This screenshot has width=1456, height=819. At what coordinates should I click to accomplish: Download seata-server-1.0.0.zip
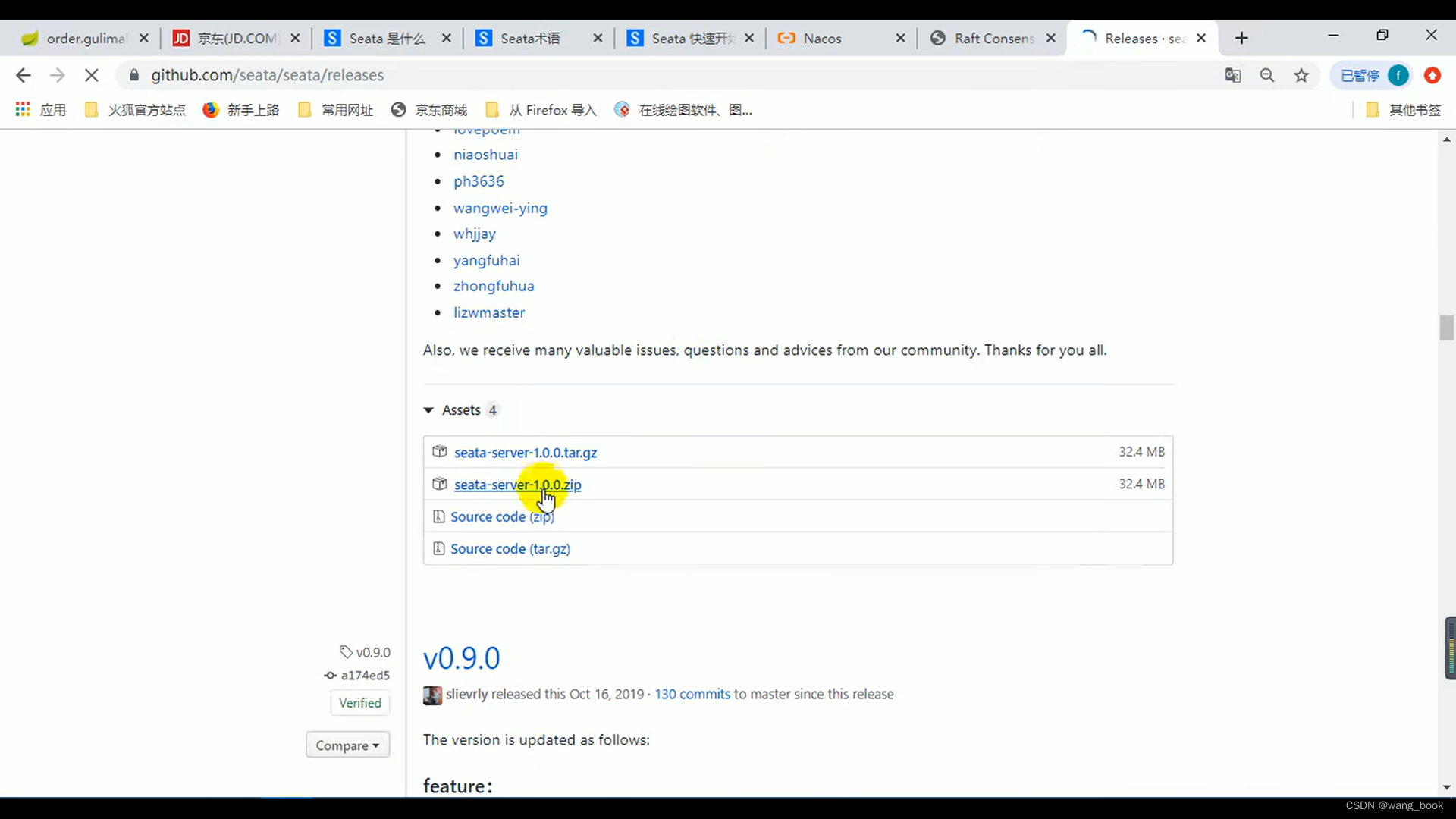[518, 485]
